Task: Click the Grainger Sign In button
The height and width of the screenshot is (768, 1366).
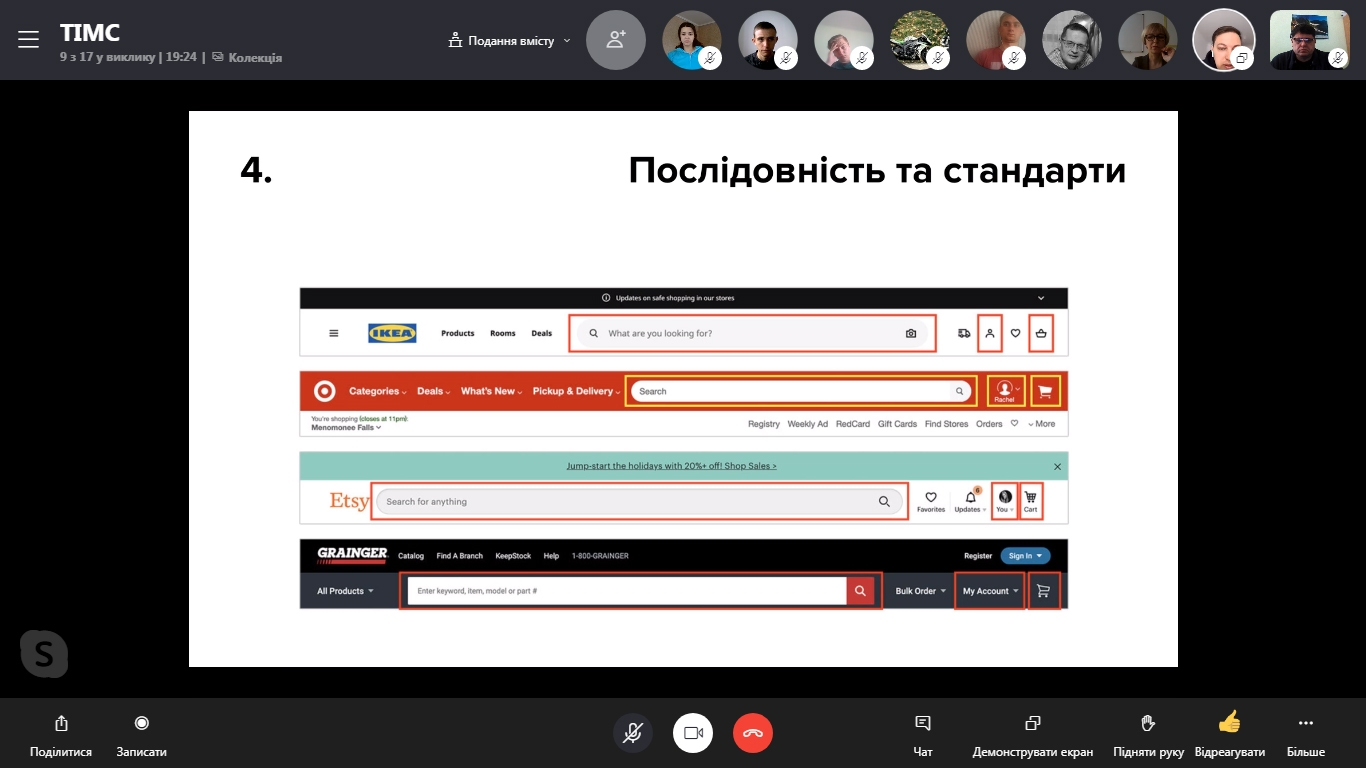Action: (x=1026, y=555)
